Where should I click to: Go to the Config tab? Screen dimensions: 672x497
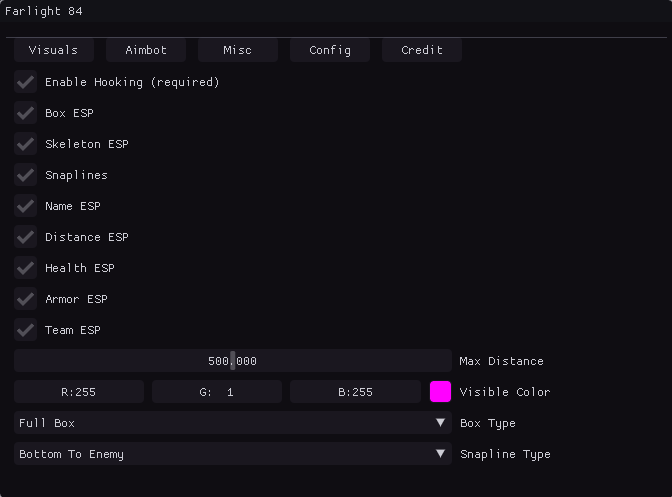(x=330, y=50)
